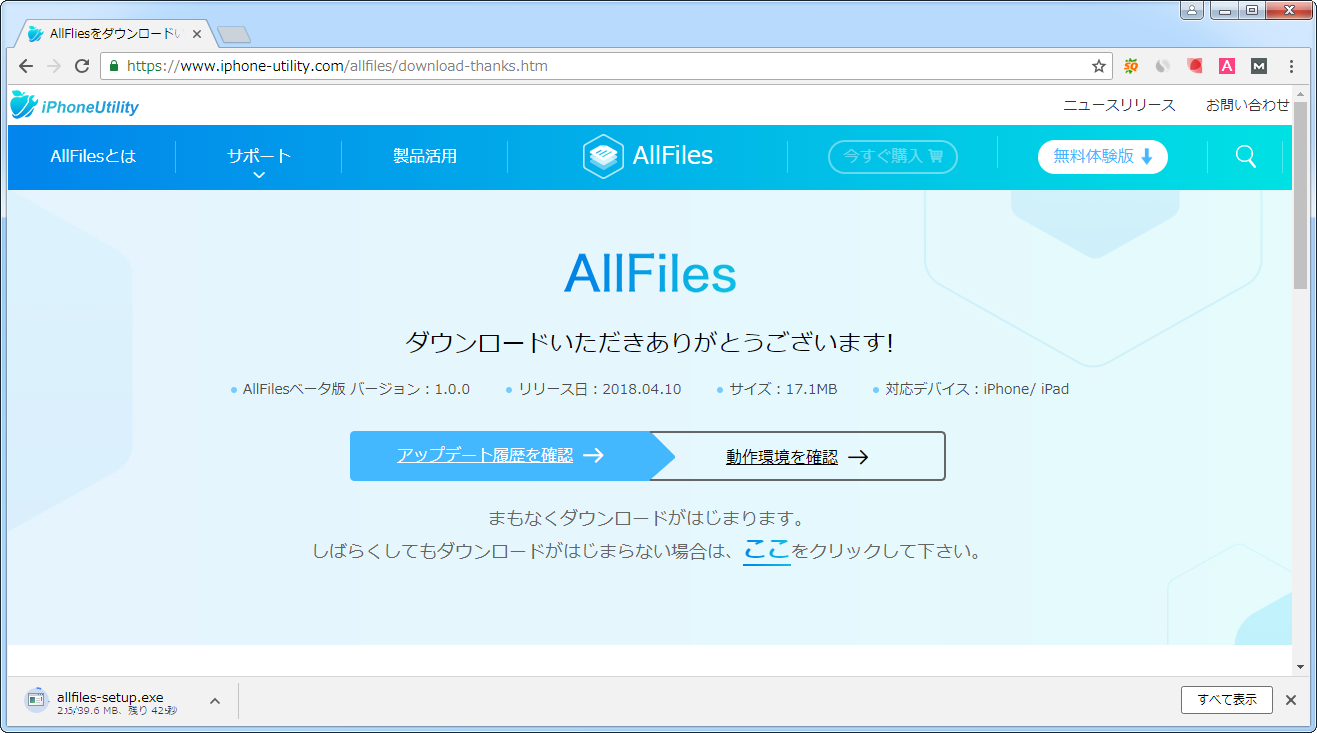
Task: Open the 製品活用 menu item
Action: 425,156
